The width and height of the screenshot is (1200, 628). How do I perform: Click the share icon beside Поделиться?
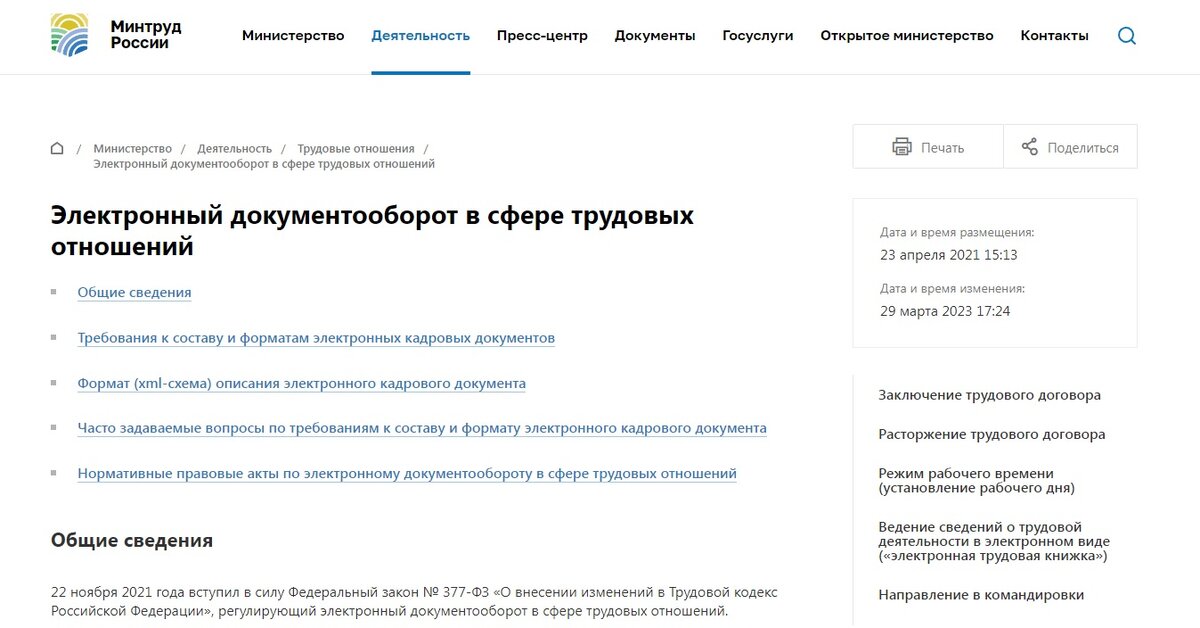1028,146
